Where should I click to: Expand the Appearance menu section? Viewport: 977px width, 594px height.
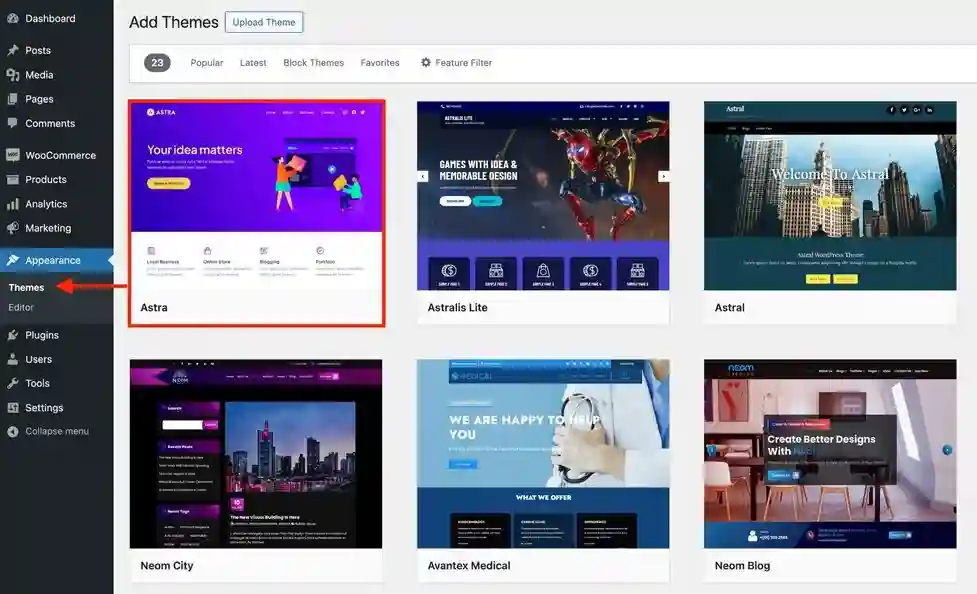pyautogui.click(x=52, y=261)
